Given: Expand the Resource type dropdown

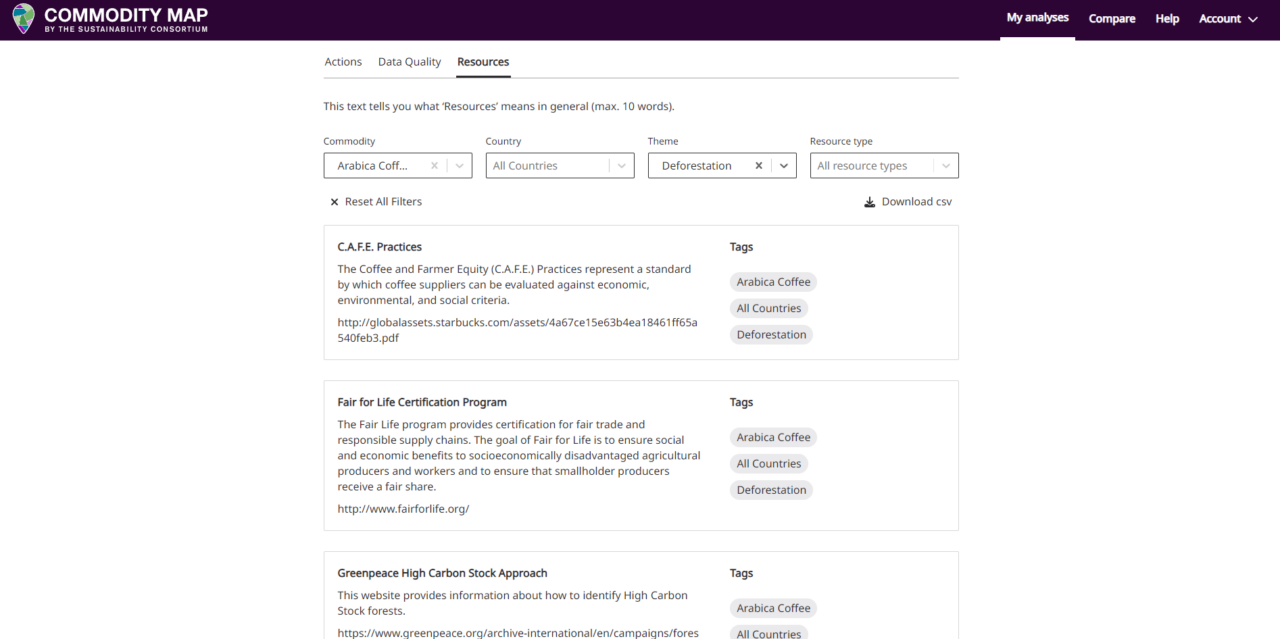Looking at the screenshot, I should [946, 164].
